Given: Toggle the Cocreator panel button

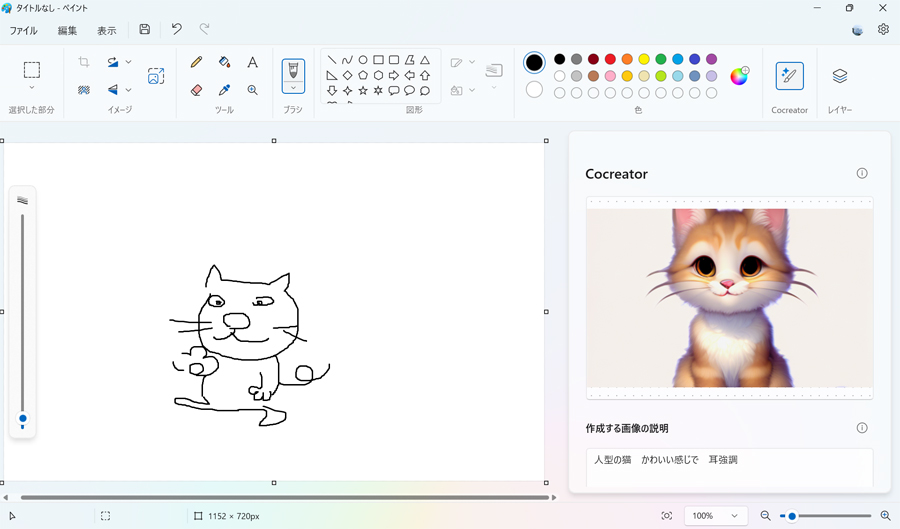Looking at the screenshot, I should 789,76.
